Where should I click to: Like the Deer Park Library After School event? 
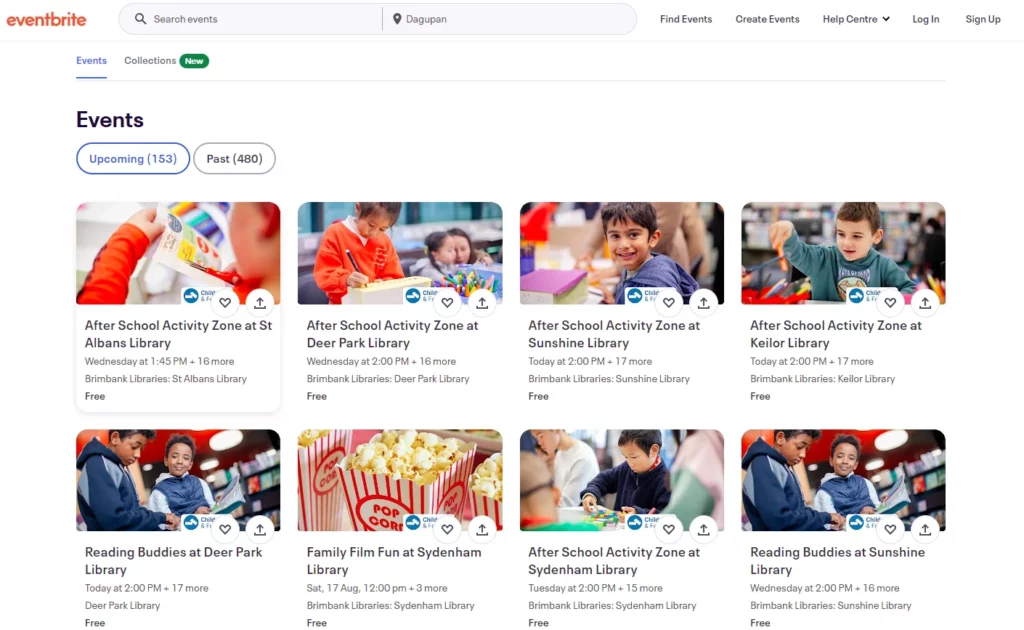447,302
